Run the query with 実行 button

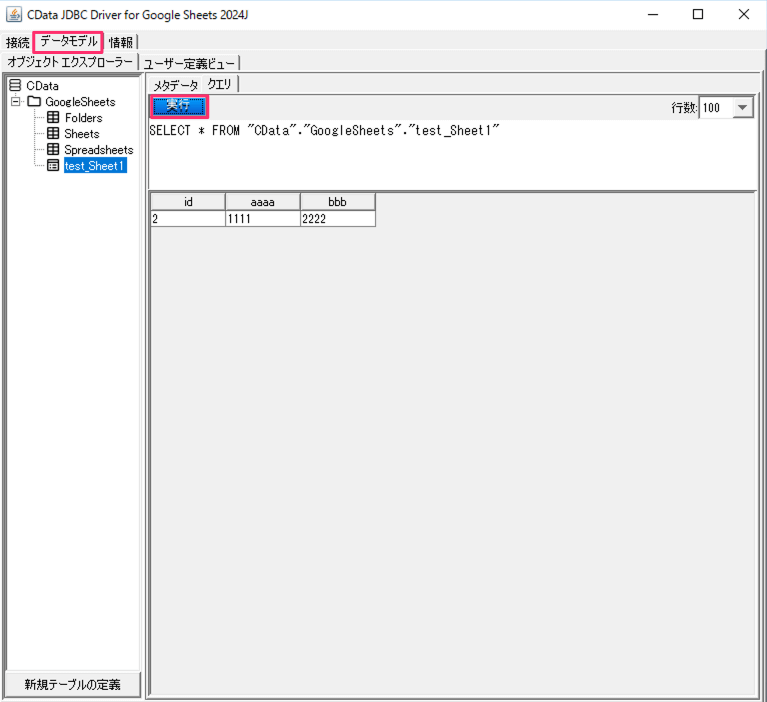click(x=179, y=106)
